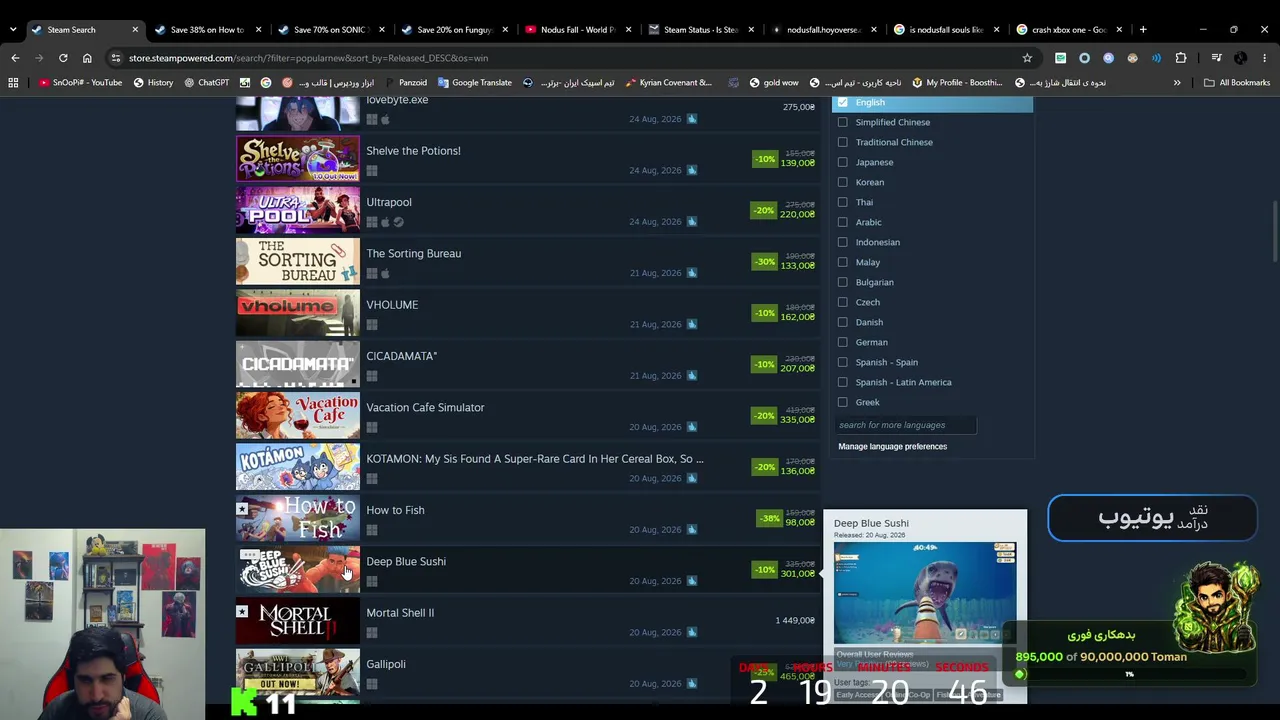Bookmark this page with the star icon
This screenshot has width=1280, height=720.
(x=1027, y=58)
